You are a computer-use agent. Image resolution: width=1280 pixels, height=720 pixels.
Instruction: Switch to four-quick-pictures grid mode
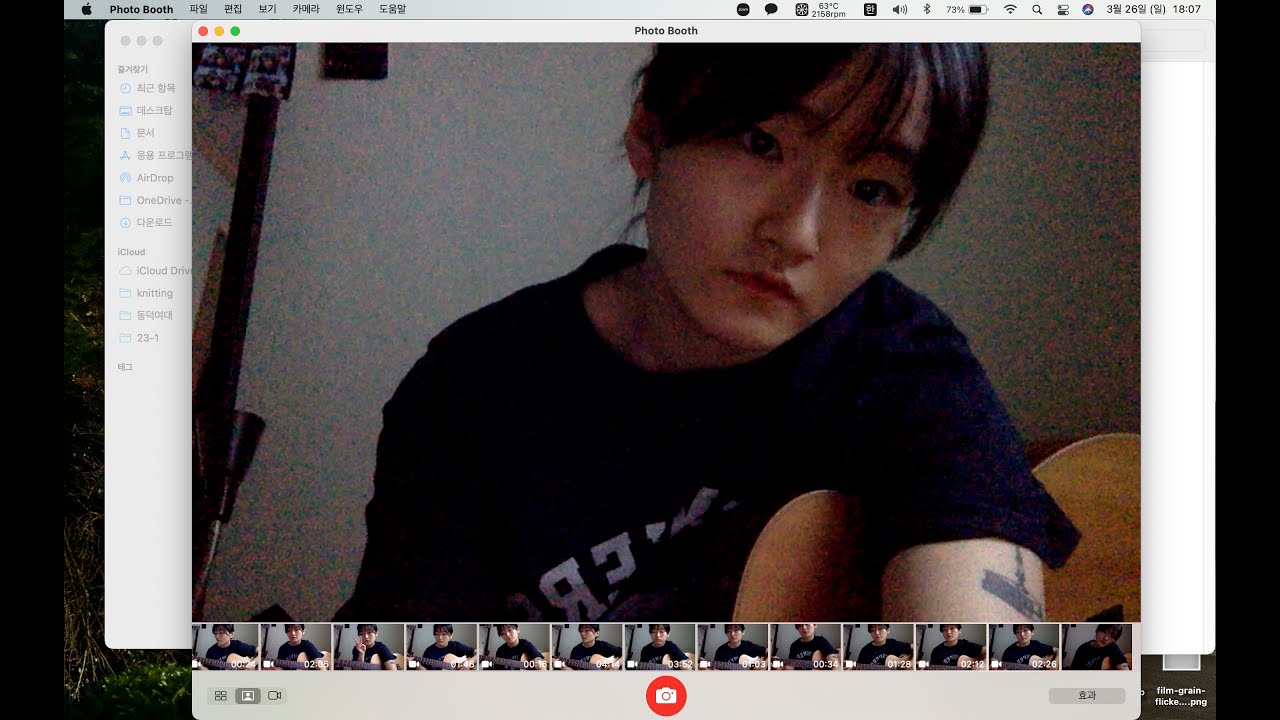click(221, 695)
